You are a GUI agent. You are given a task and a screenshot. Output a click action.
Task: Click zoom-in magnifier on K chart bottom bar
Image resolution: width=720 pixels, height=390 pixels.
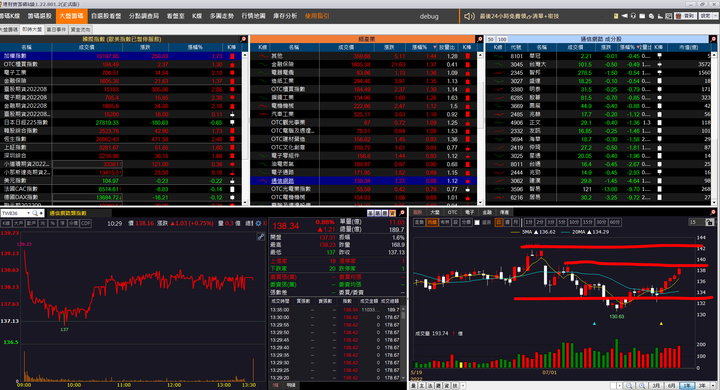tap(641, 386)
